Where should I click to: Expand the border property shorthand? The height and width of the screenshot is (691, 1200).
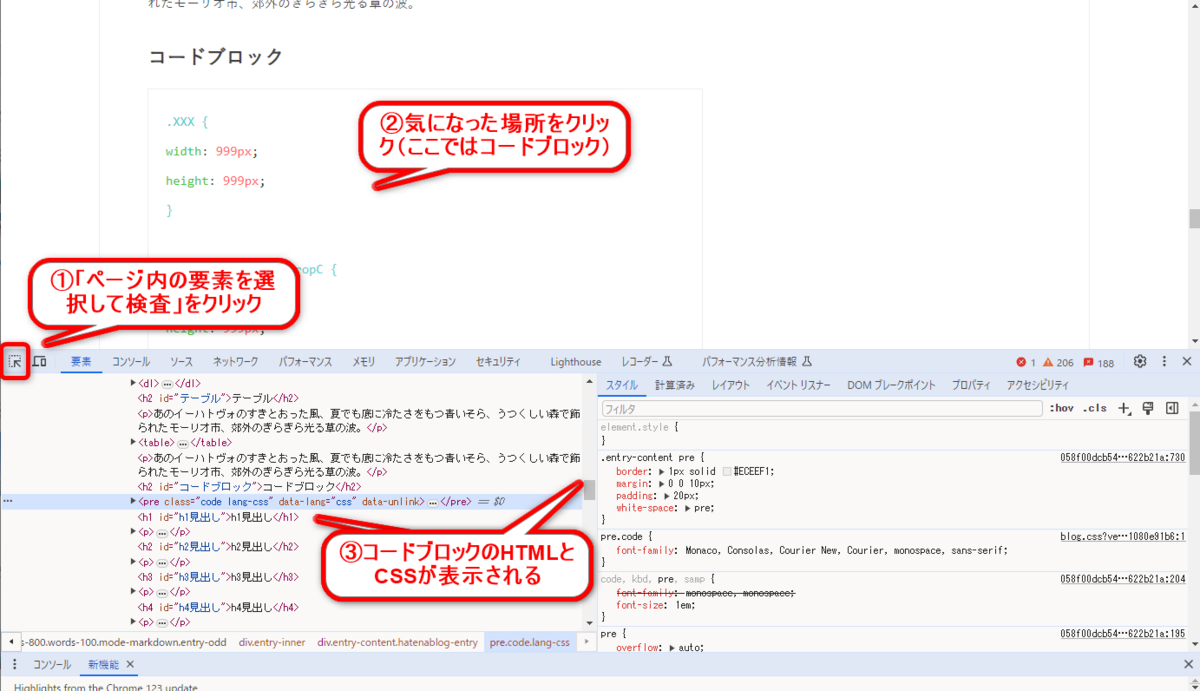[662, 471]
